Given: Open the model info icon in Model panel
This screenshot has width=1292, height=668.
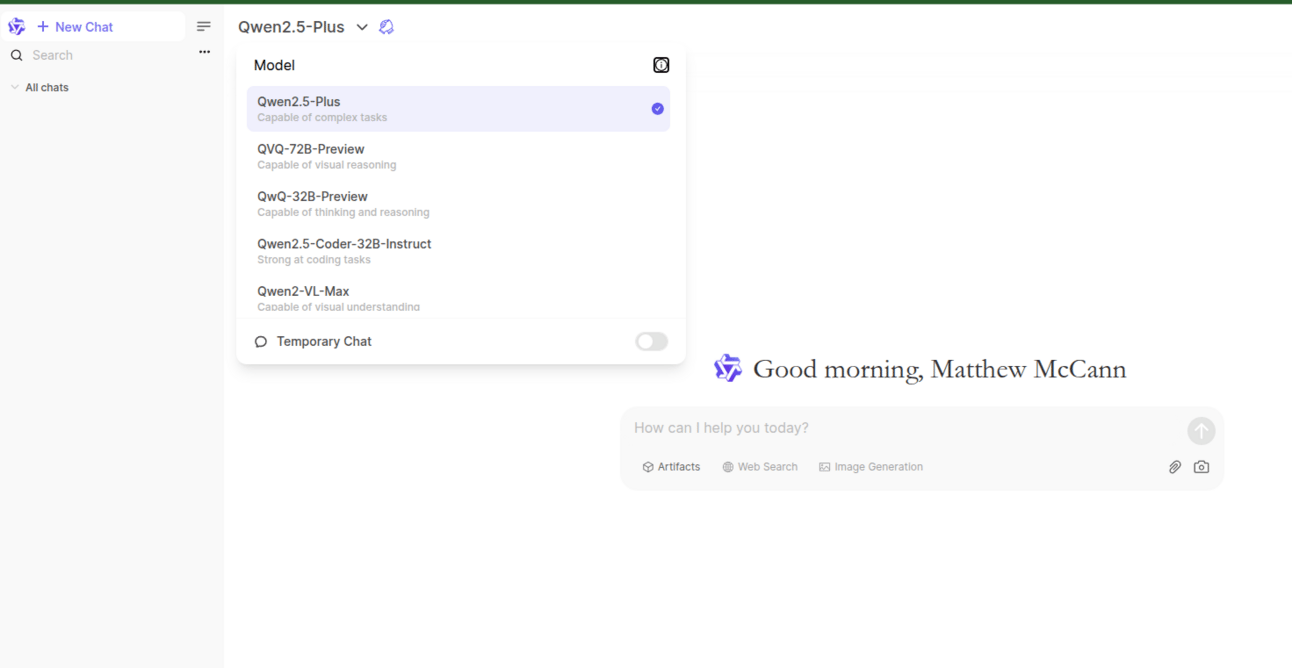Looking at the screenshot, I should (661, 65).
